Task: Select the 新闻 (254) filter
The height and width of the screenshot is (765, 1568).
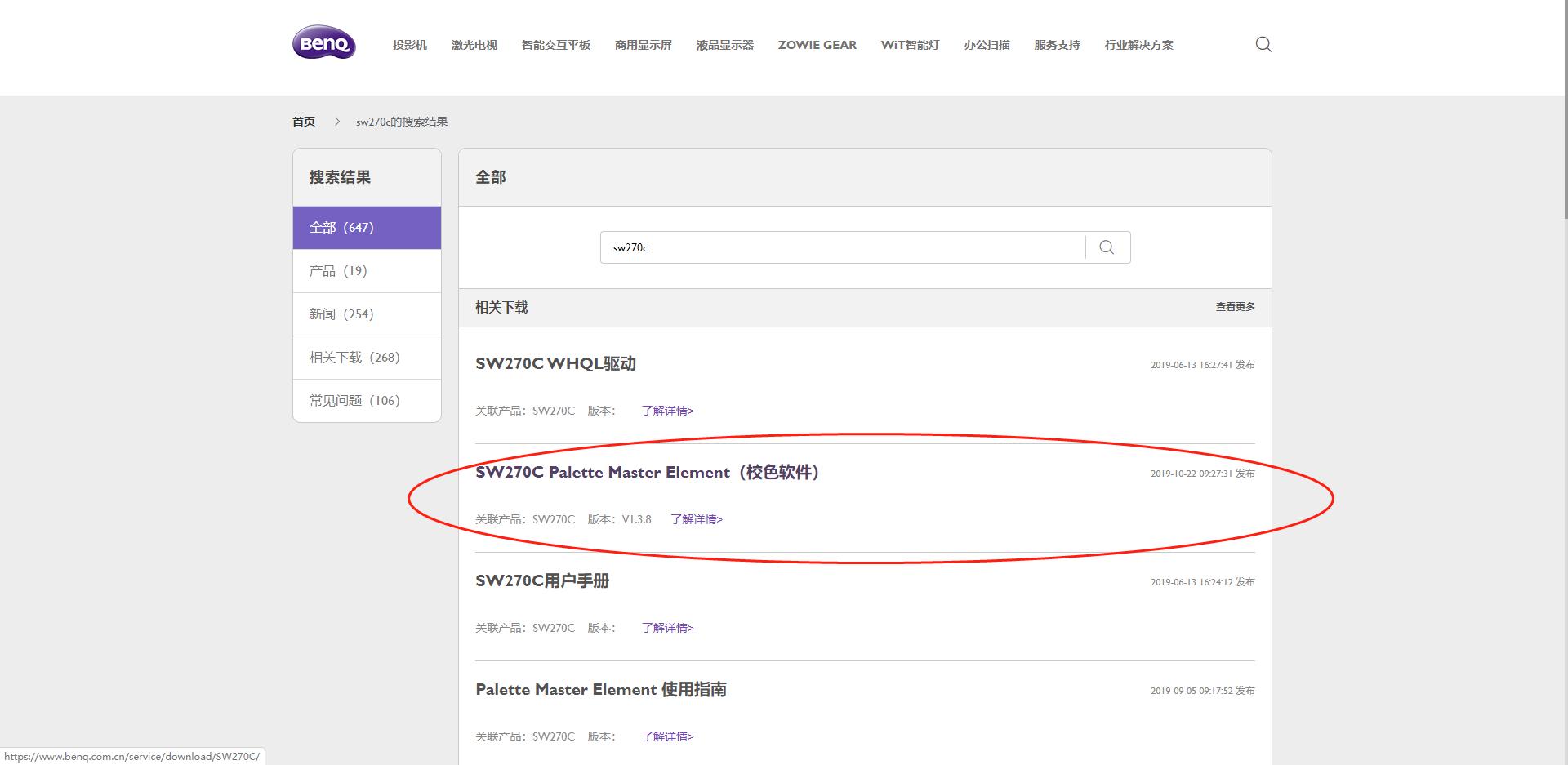Action: pyautogui.click(x=366, y=314)
